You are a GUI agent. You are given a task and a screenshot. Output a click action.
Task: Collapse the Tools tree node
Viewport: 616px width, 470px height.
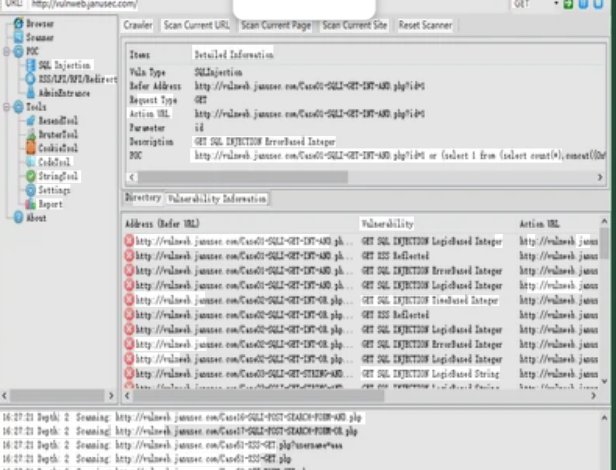(x=6, y=107)
